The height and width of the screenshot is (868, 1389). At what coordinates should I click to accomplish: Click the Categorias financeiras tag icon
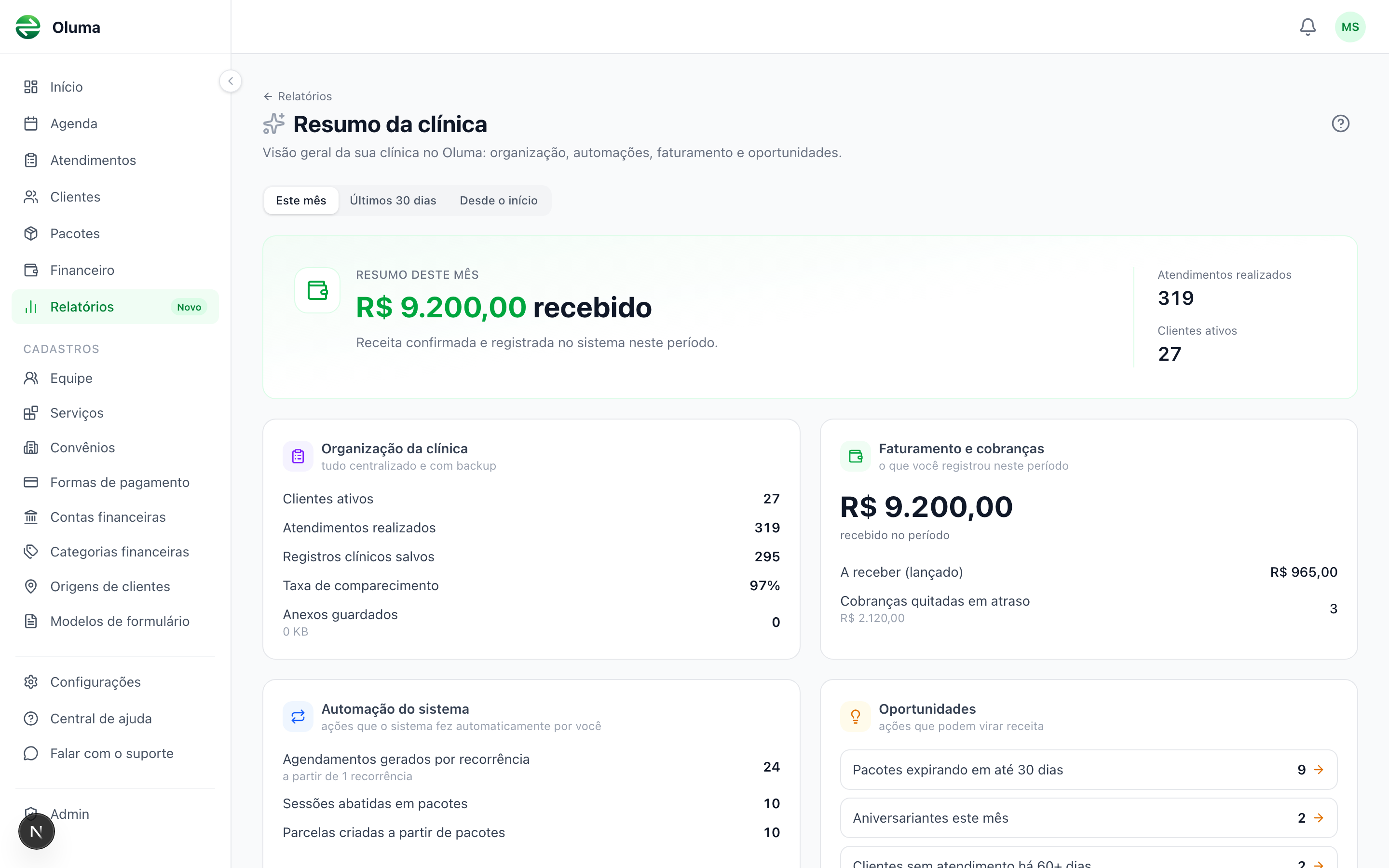tap(31, 552)
